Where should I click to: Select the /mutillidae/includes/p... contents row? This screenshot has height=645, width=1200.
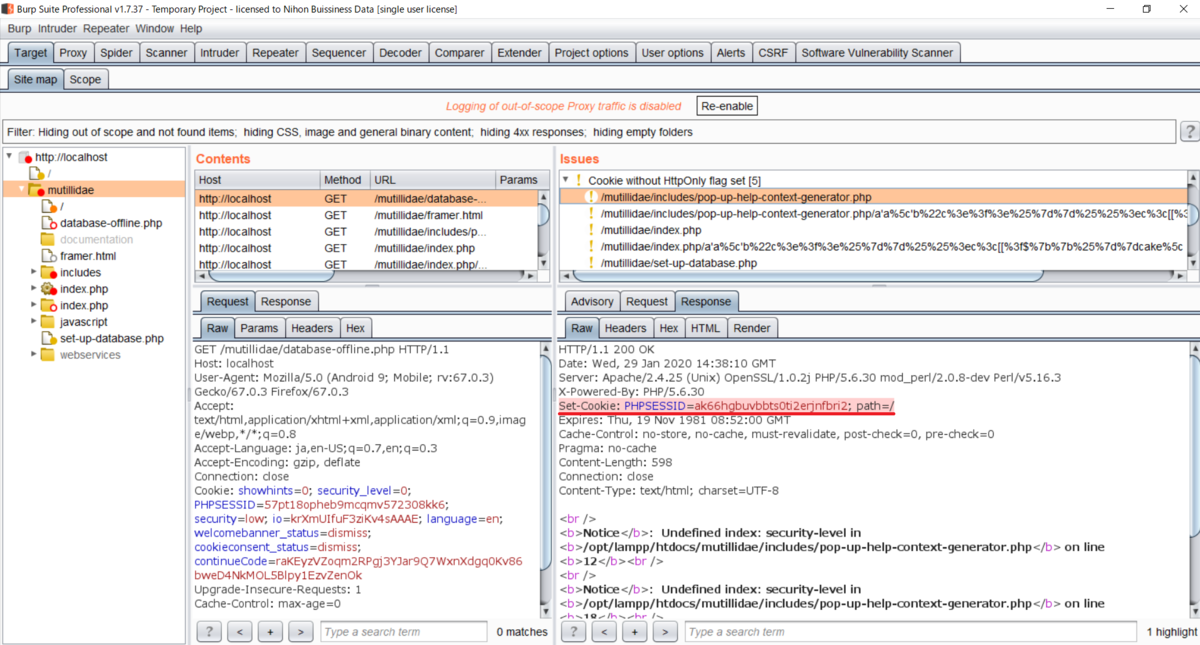coord(367,231)
